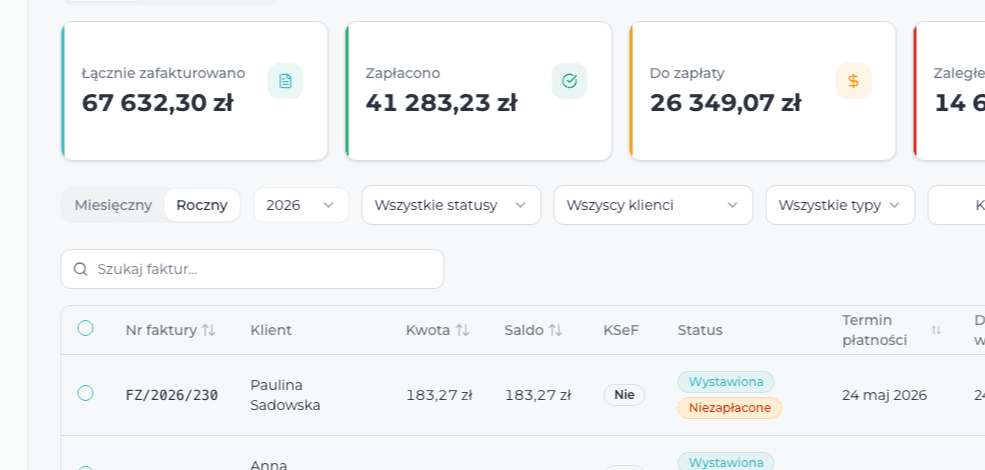985x470 pixels.
Task: Click payment date 24 maj 2026
Action: (884, 395)
